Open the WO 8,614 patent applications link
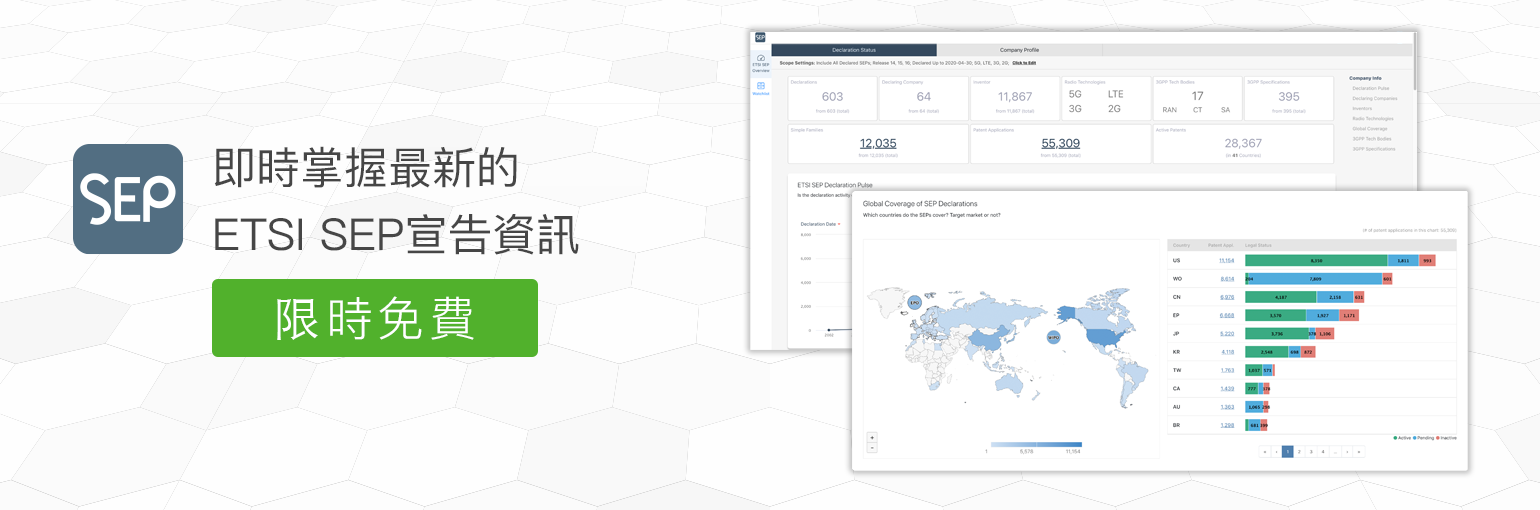 (1227, 279)
